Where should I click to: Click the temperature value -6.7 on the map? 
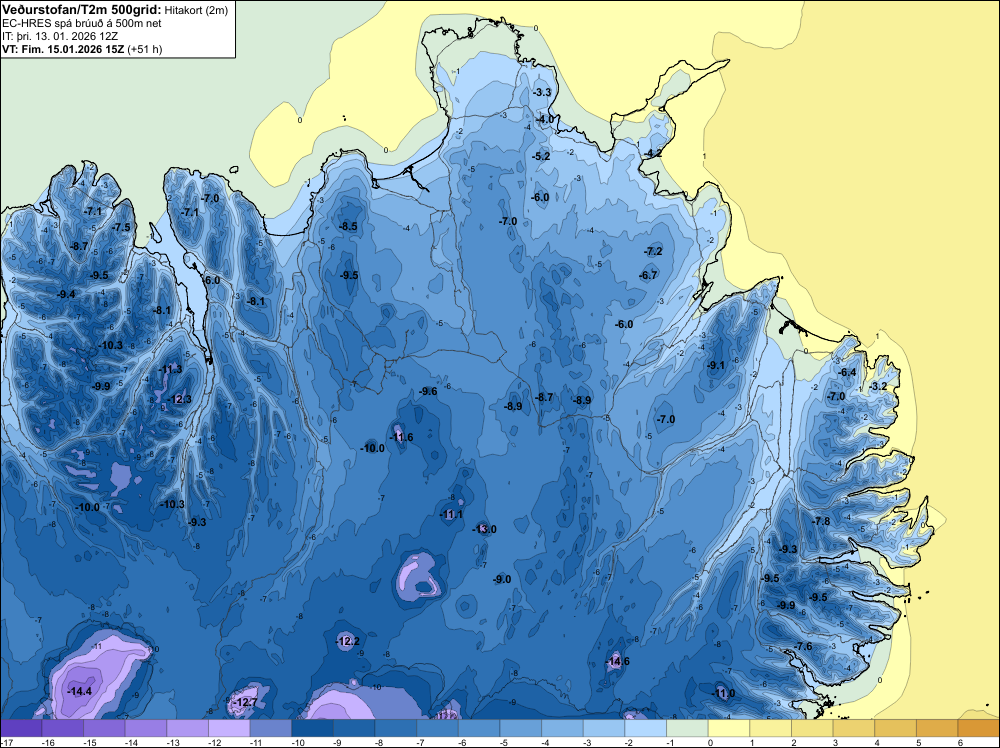pyautogui.click(x=648, y=275)
